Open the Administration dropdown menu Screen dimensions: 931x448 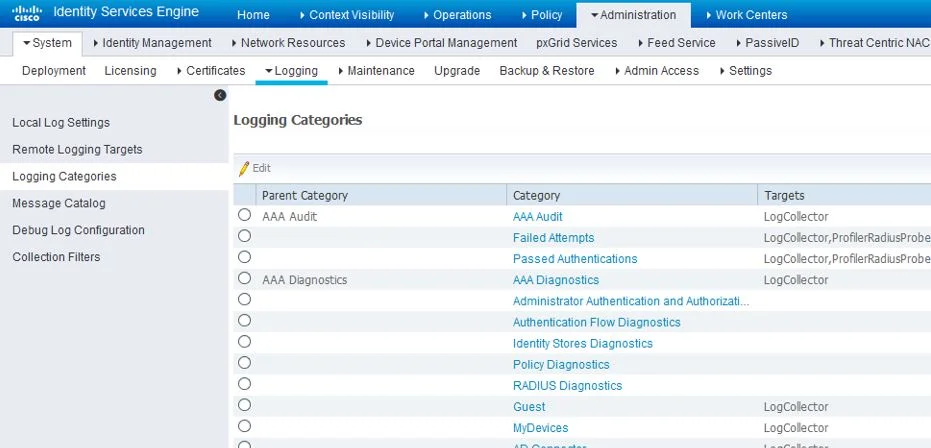[634, 15]
